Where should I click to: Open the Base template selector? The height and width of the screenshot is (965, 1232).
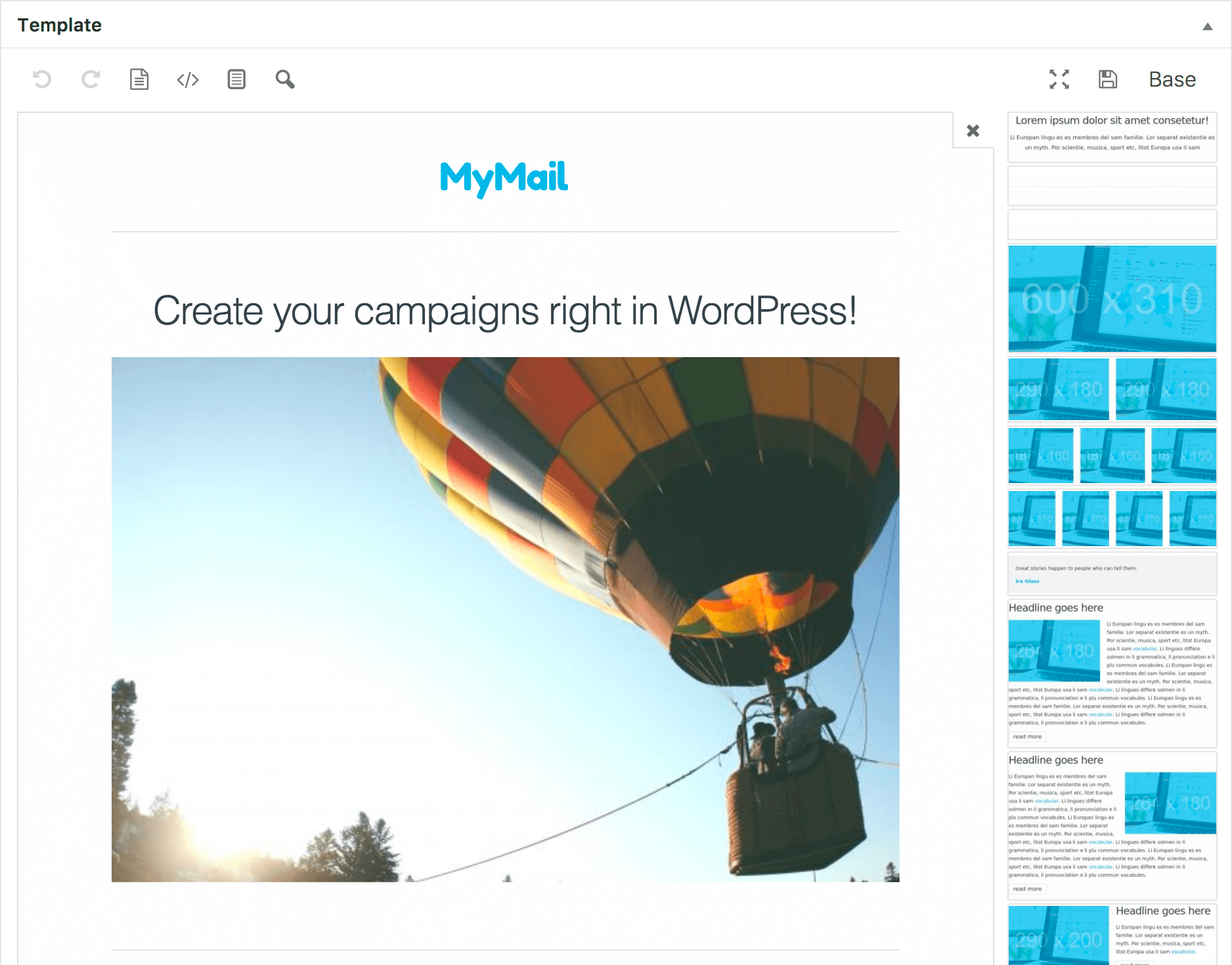1172,79
